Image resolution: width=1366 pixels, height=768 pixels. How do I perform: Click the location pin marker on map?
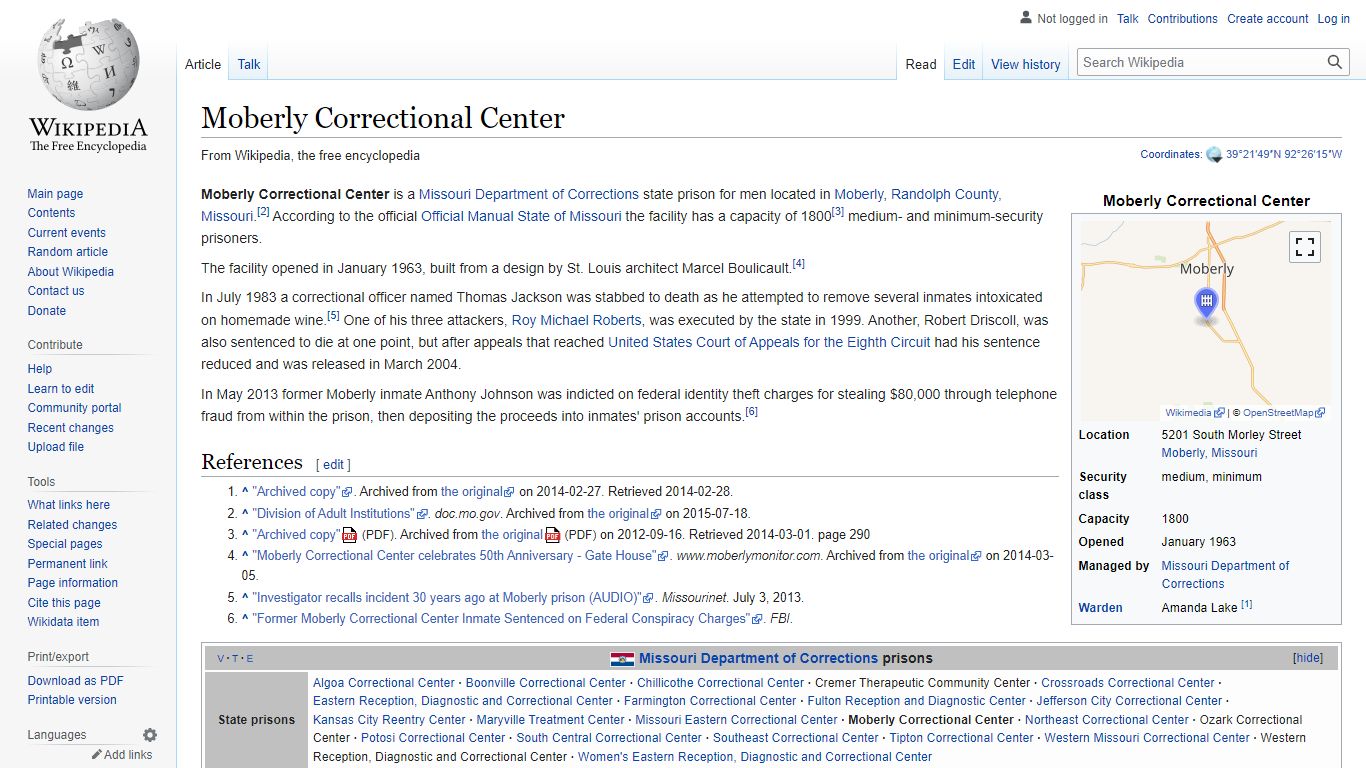pos(1207,304)
